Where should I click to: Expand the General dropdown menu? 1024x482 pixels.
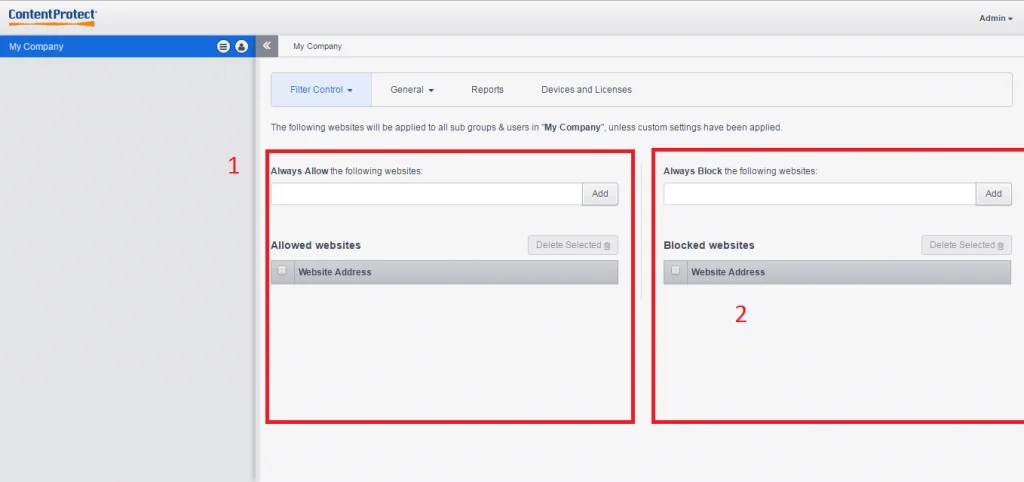[x=411, y=90]
